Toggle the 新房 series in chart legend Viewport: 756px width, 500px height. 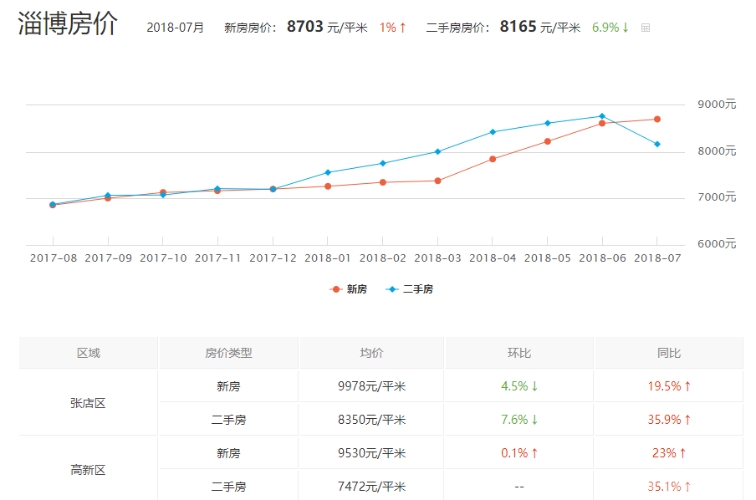pyautogui.click(x=349, y=289)
